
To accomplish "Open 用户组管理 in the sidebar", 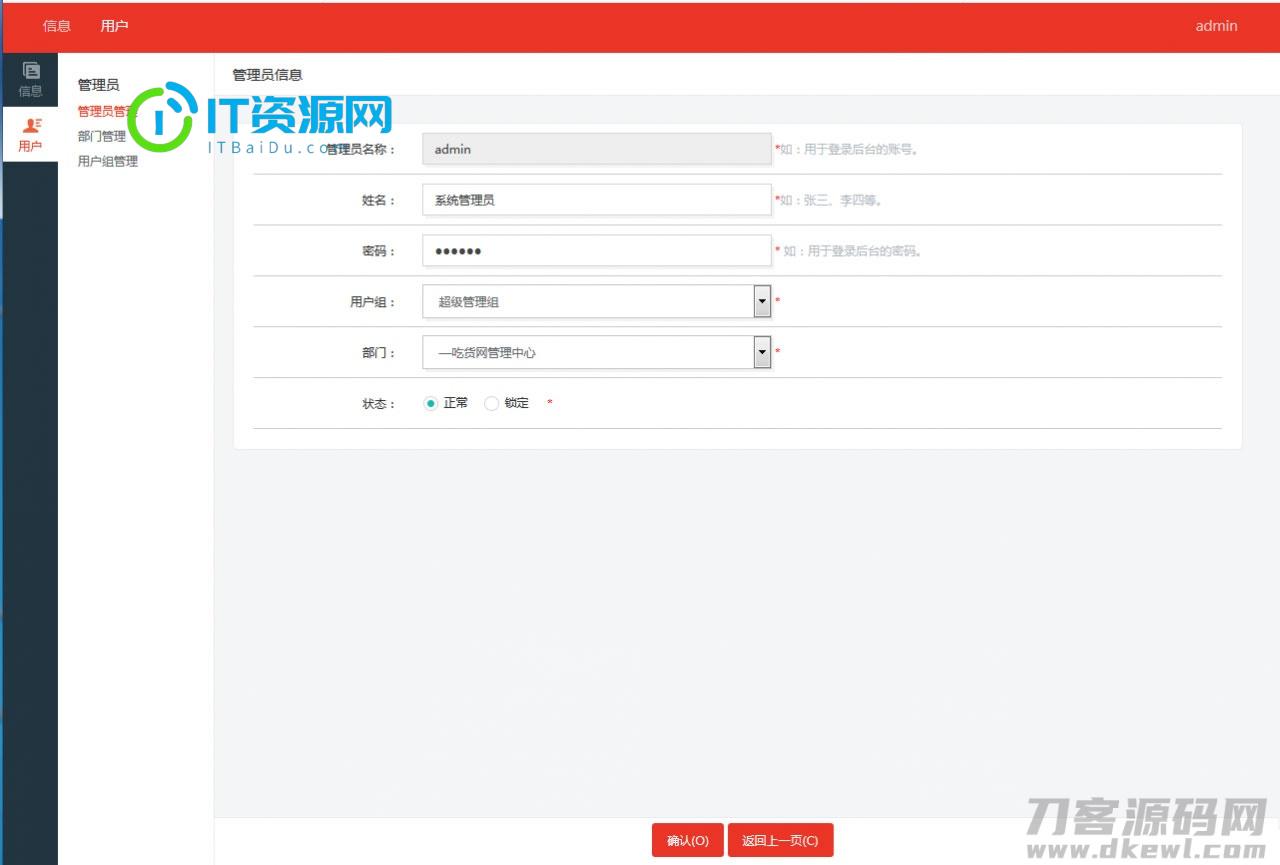I will tap(108, 161).
